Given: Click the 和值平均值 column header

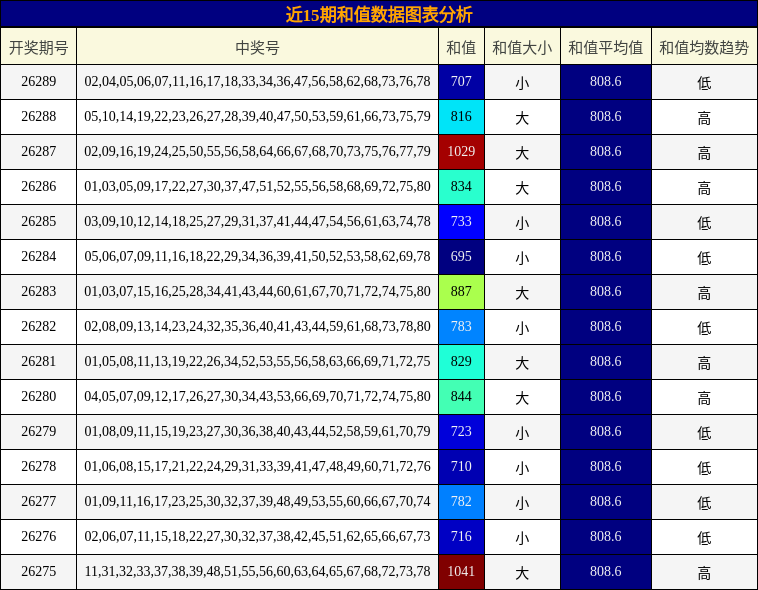Looking at the screenshot, I should (606, 47).
